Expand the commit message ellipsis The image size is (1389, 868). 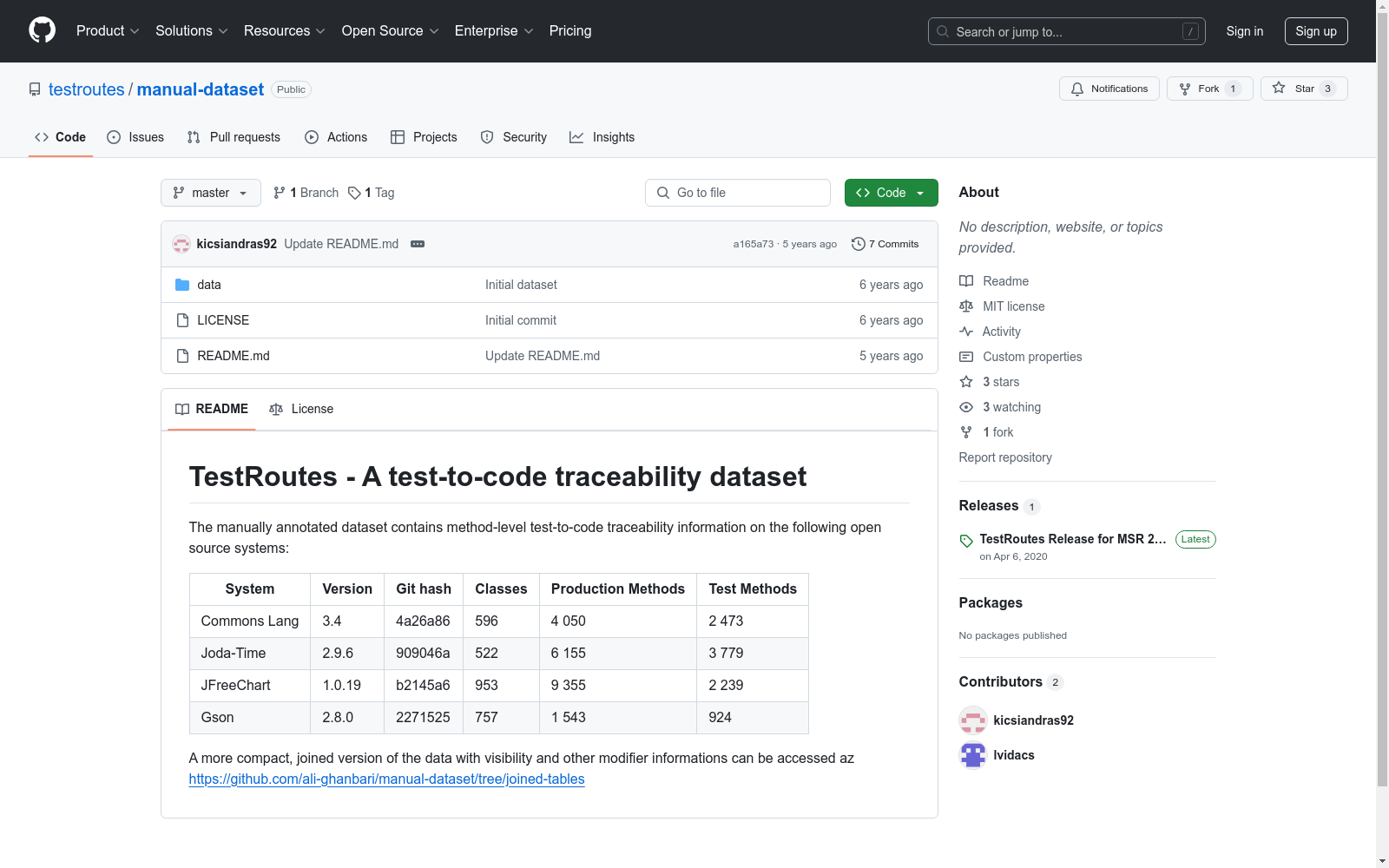[x=418, y=244]
